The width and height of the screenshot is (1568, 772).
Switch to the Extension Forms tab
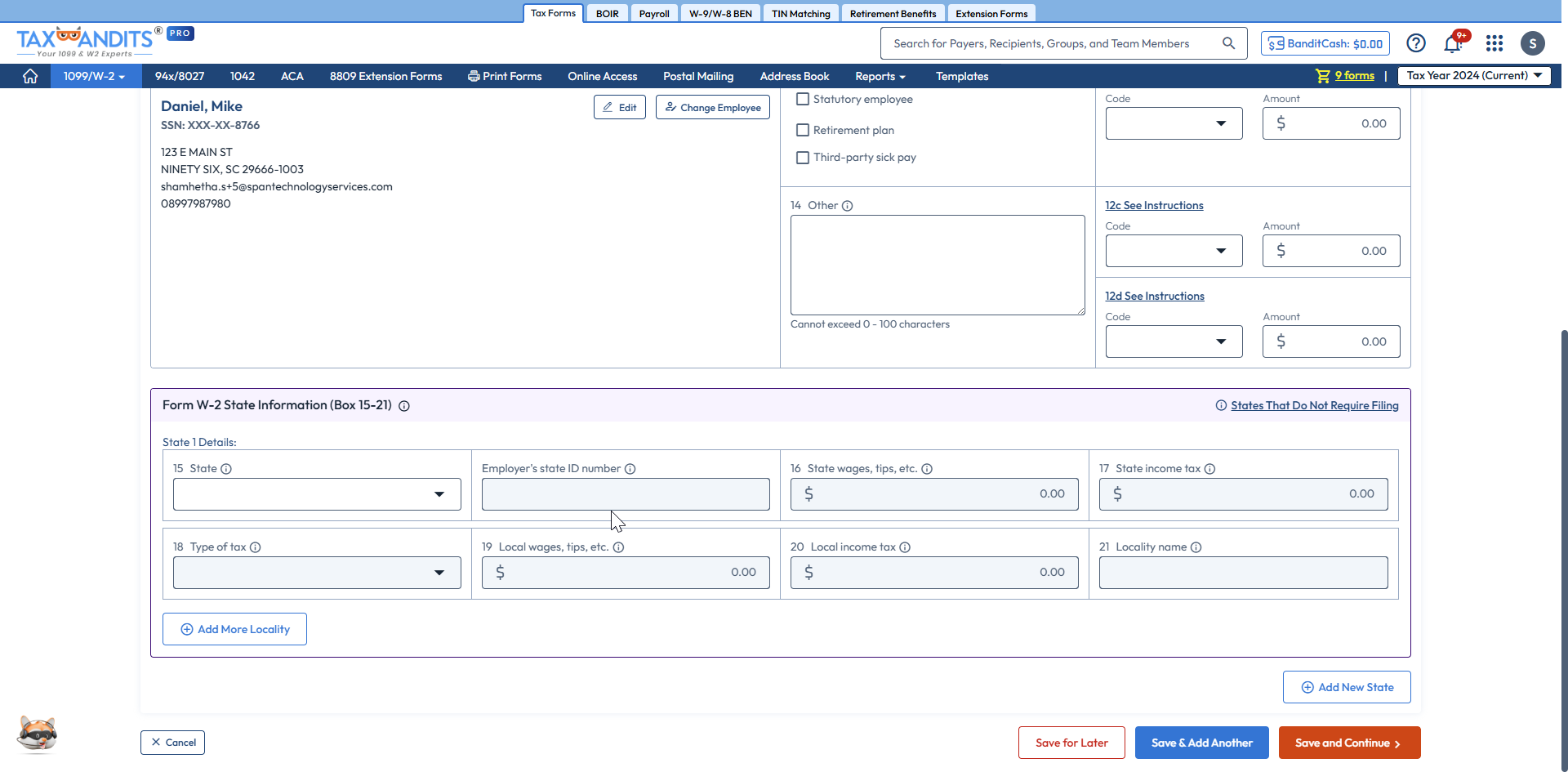(991, 13)
